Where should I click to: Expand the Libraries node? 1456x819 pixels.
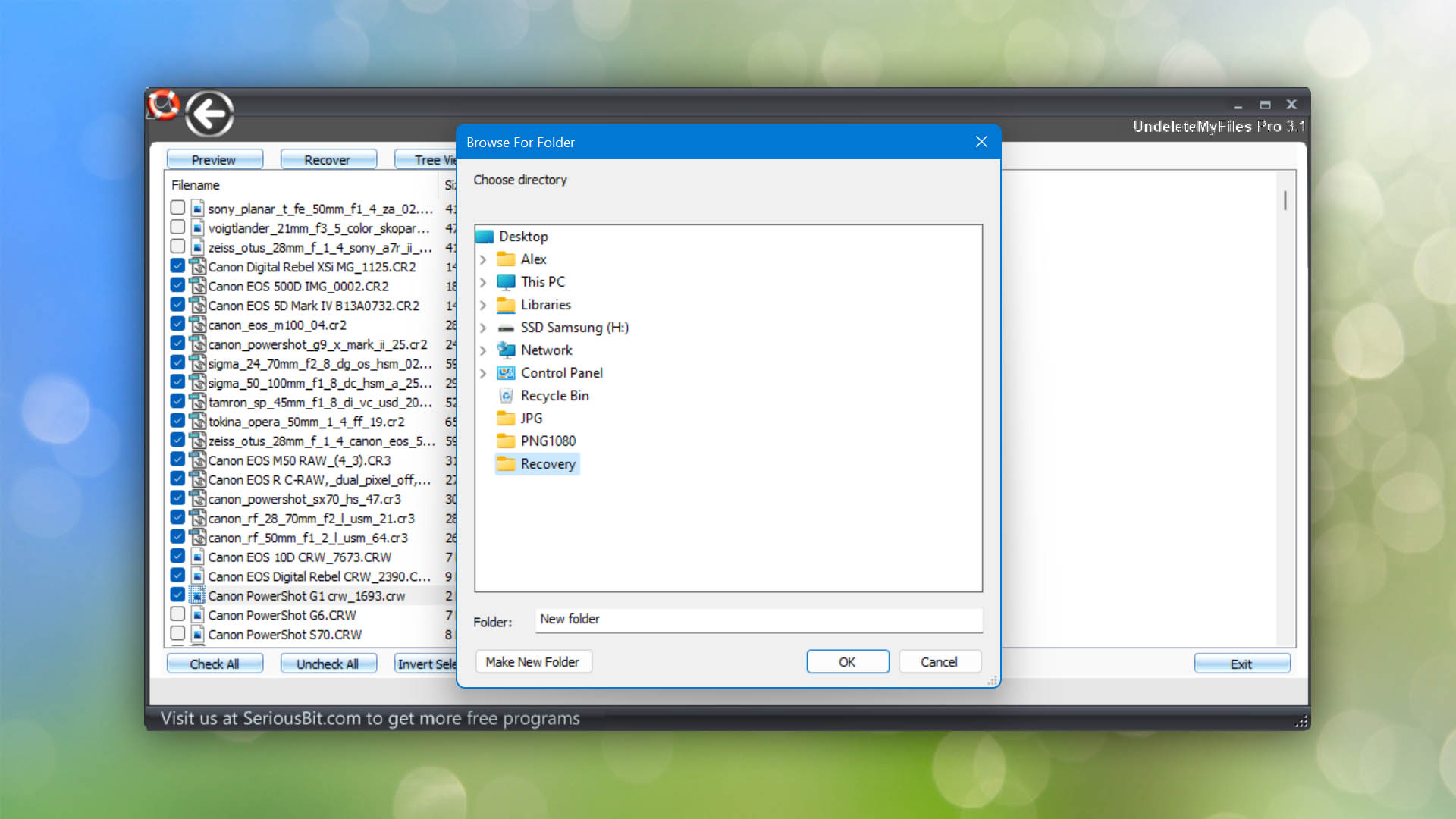(483, 305)
